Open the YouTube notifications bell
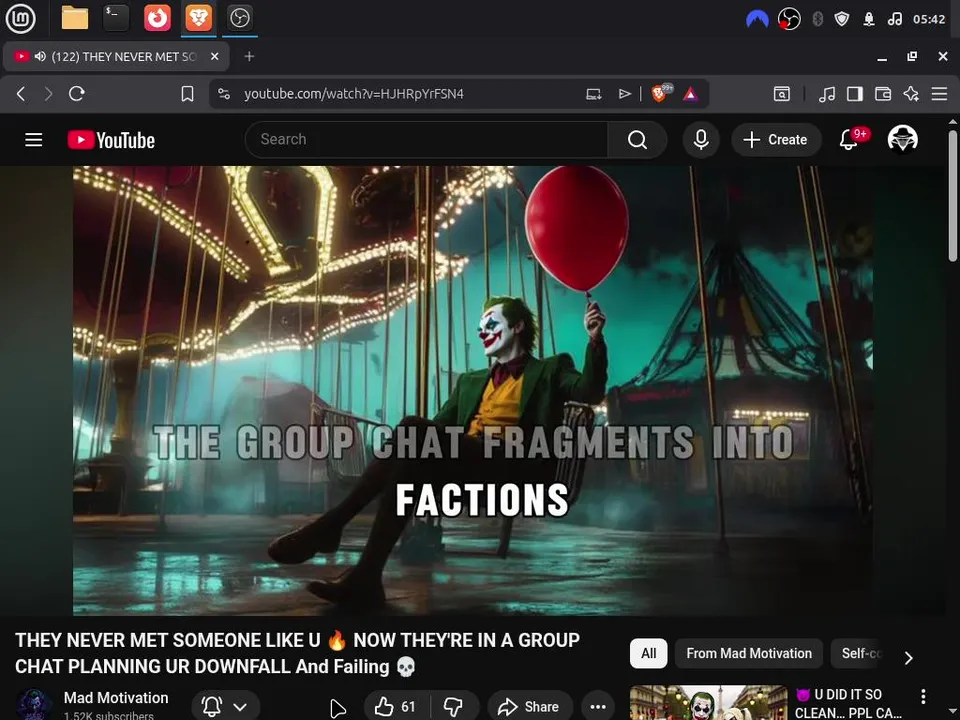The width and height of the screenshot is (960, 720). pos(849,140)
